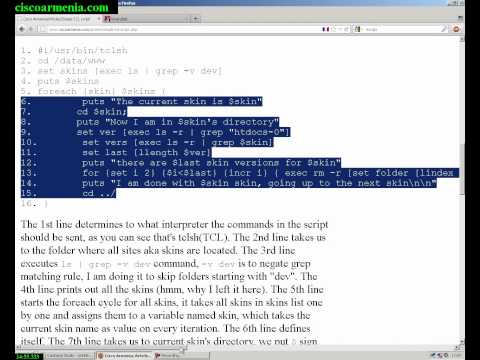Click the flag icon in the address bar
The width and height of the screenshot is (480, 360).
tap(326, 29)
